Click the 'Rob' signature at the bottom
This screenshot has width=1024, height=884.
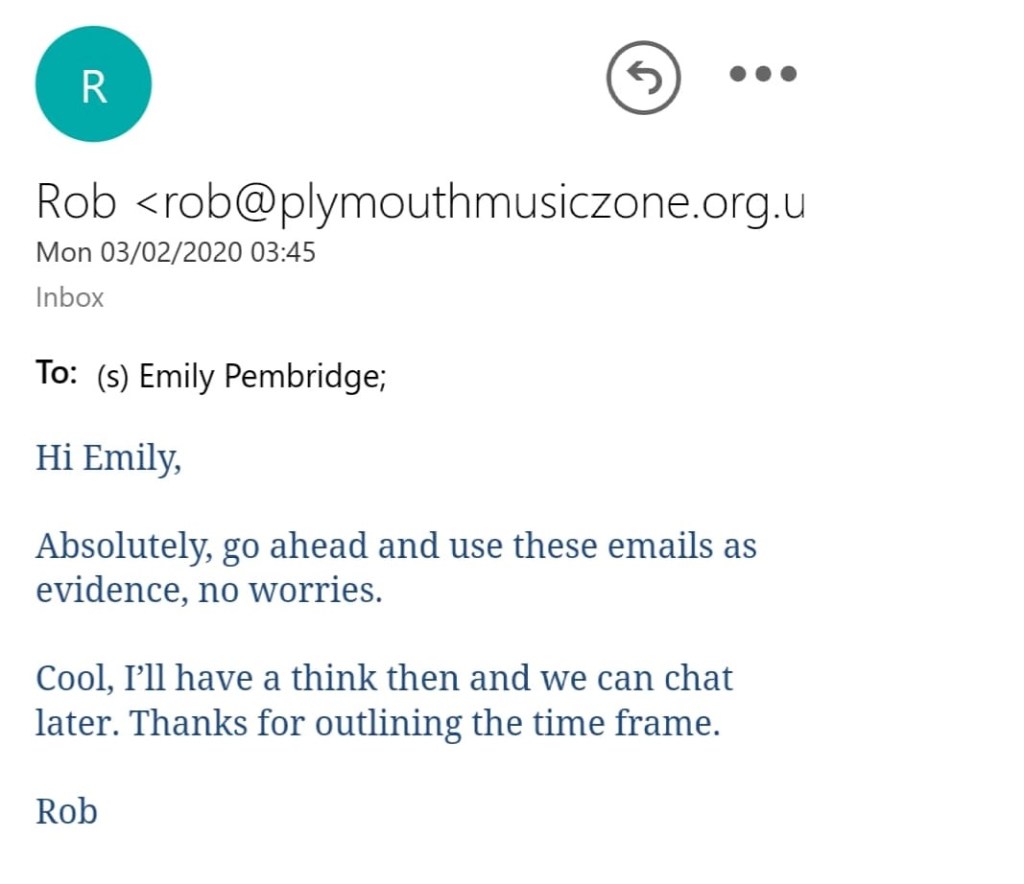tap(67, 810)
